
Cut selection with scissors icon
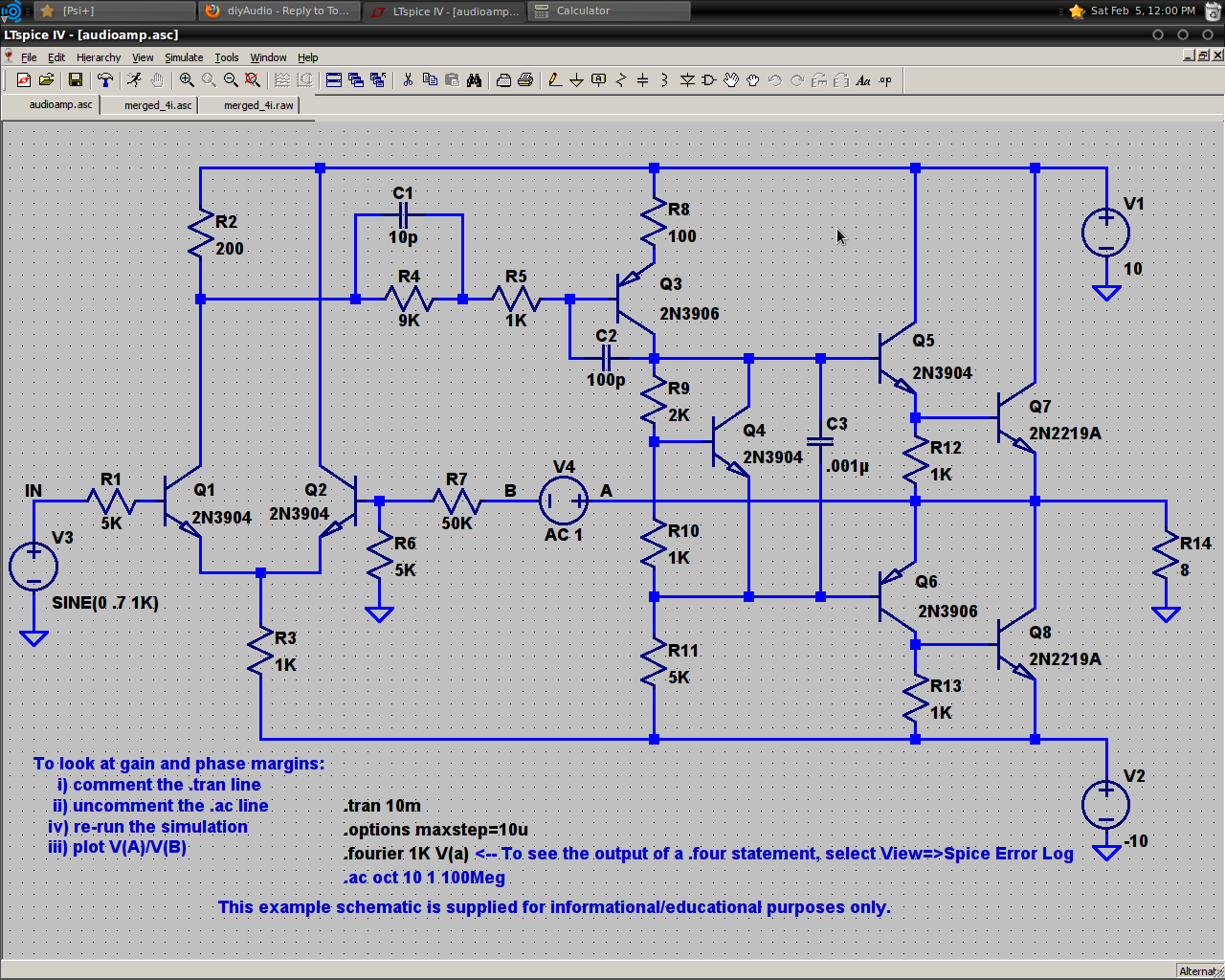(x=408, y=80)
